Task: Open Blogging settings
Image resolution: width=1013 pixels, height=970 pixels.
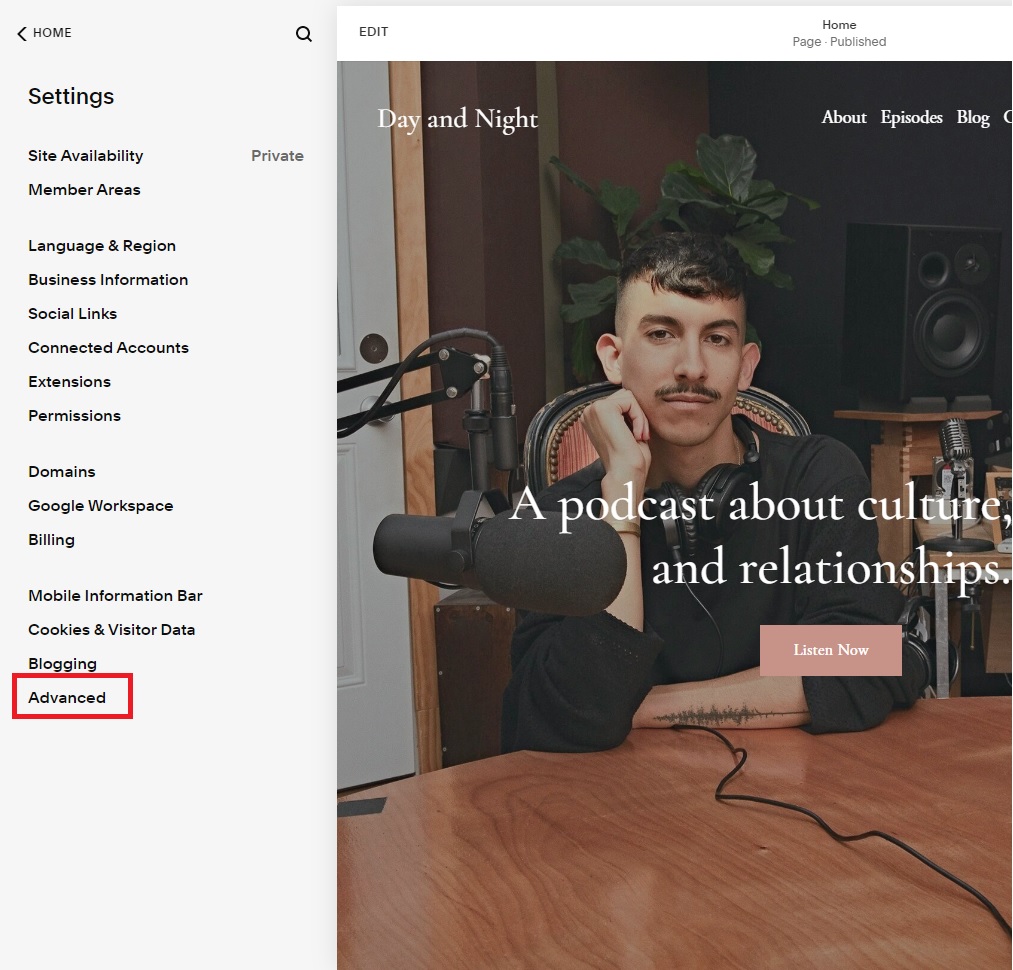Action: (x=63, y=664)
